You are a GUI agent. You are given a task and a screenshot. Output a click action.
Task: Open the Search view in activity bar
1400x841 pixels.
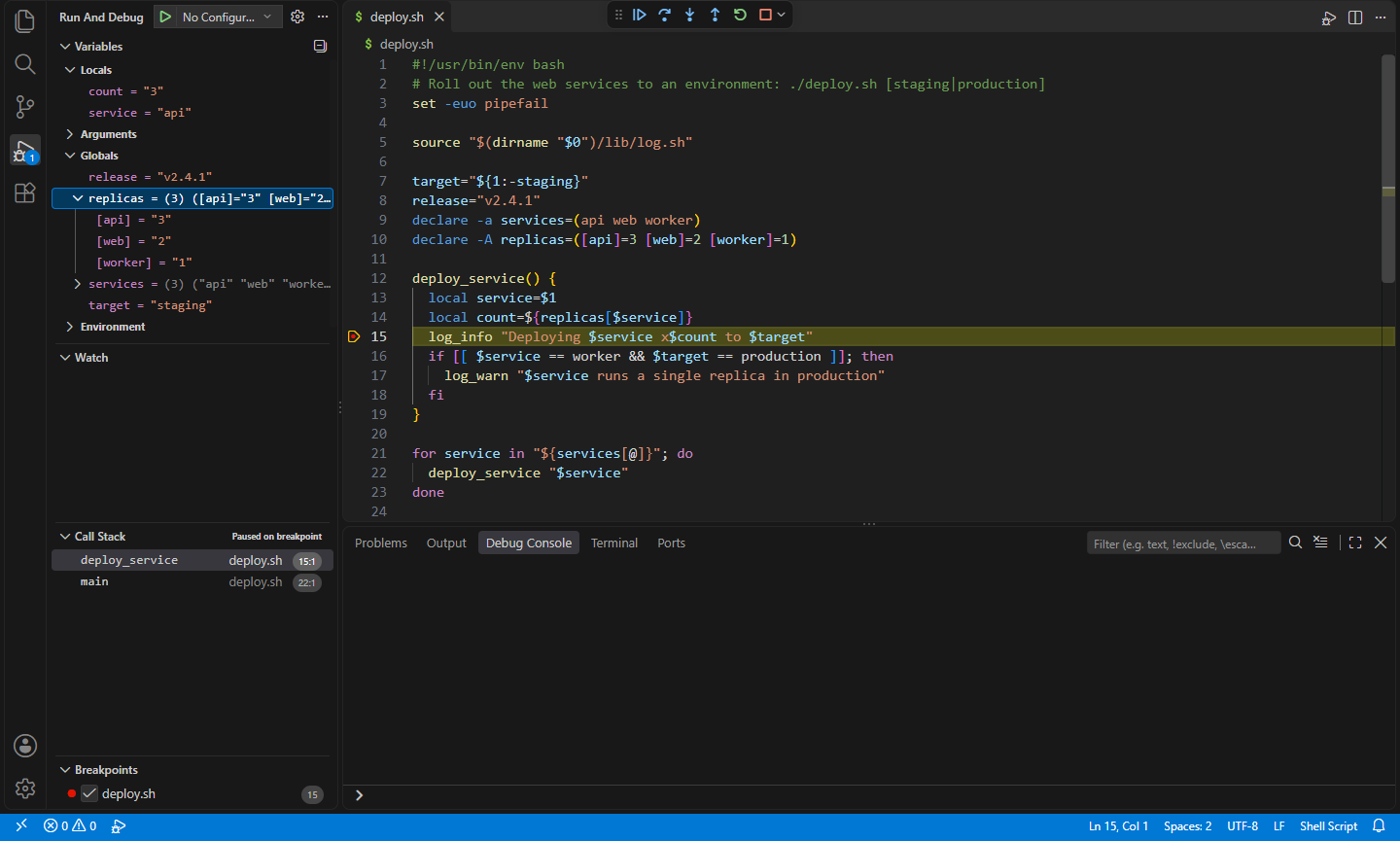click(x=25, y=64)
